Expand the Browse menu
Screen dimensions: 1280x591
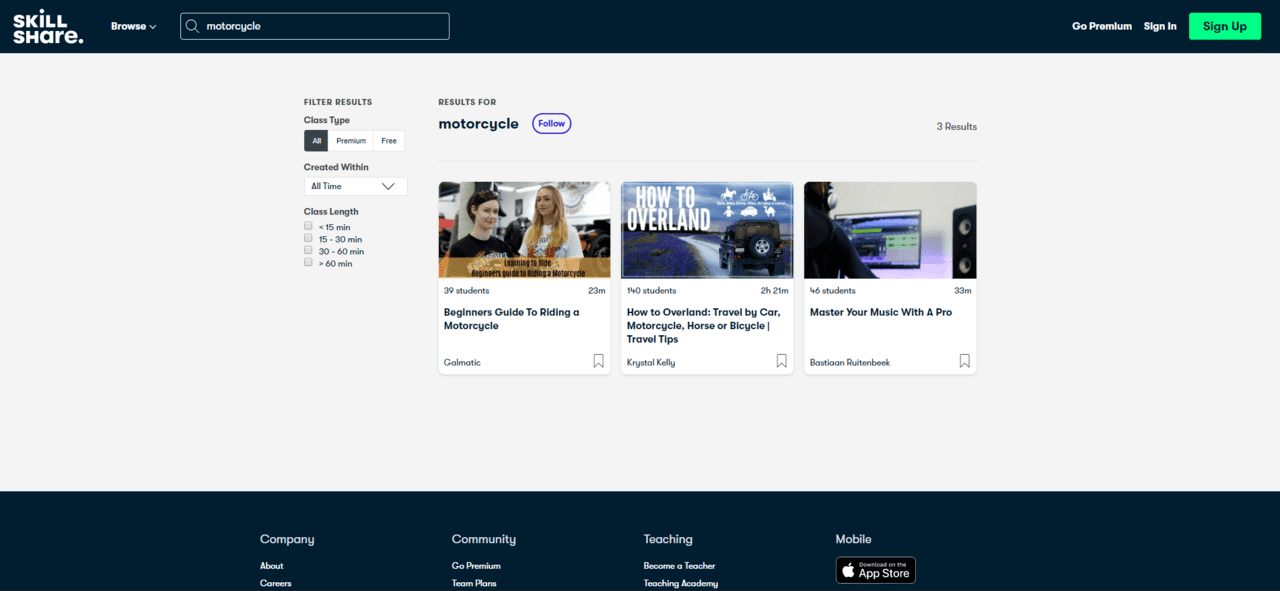133,26
